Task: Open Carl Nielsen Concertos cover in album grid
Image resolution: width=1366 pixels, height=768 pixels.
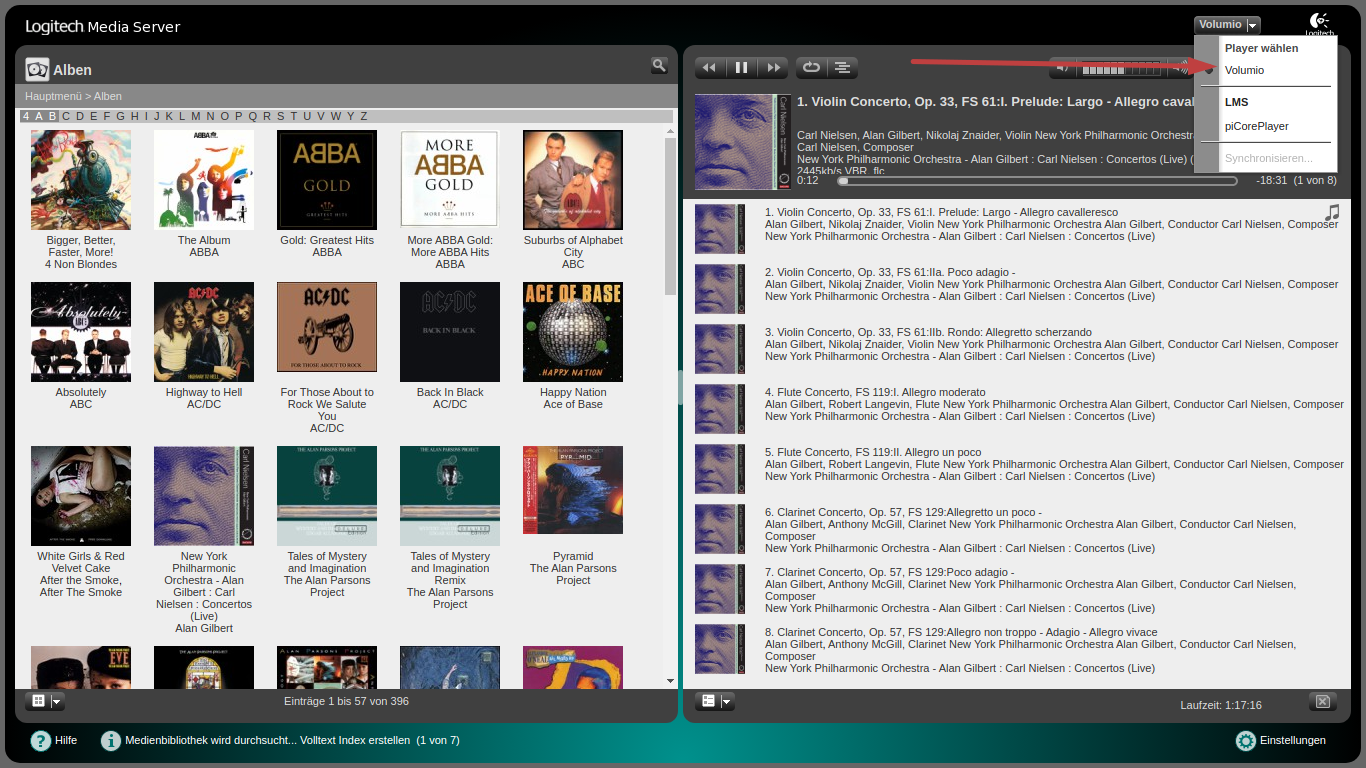Action: (x=204, y=496)
